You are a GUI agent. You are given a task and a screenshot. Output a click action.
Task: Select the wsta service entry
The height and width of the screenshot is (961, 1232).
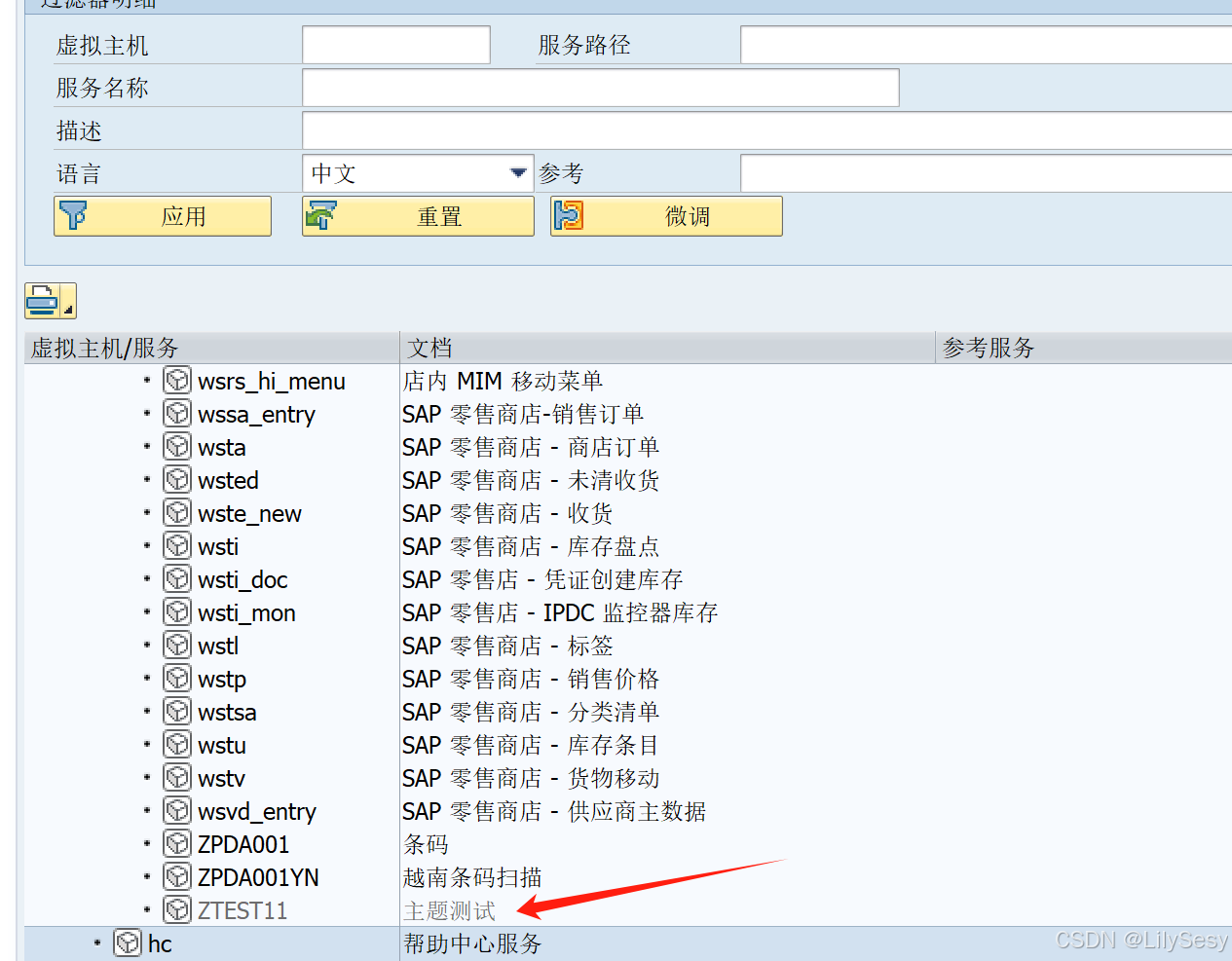tap(222, 446)
